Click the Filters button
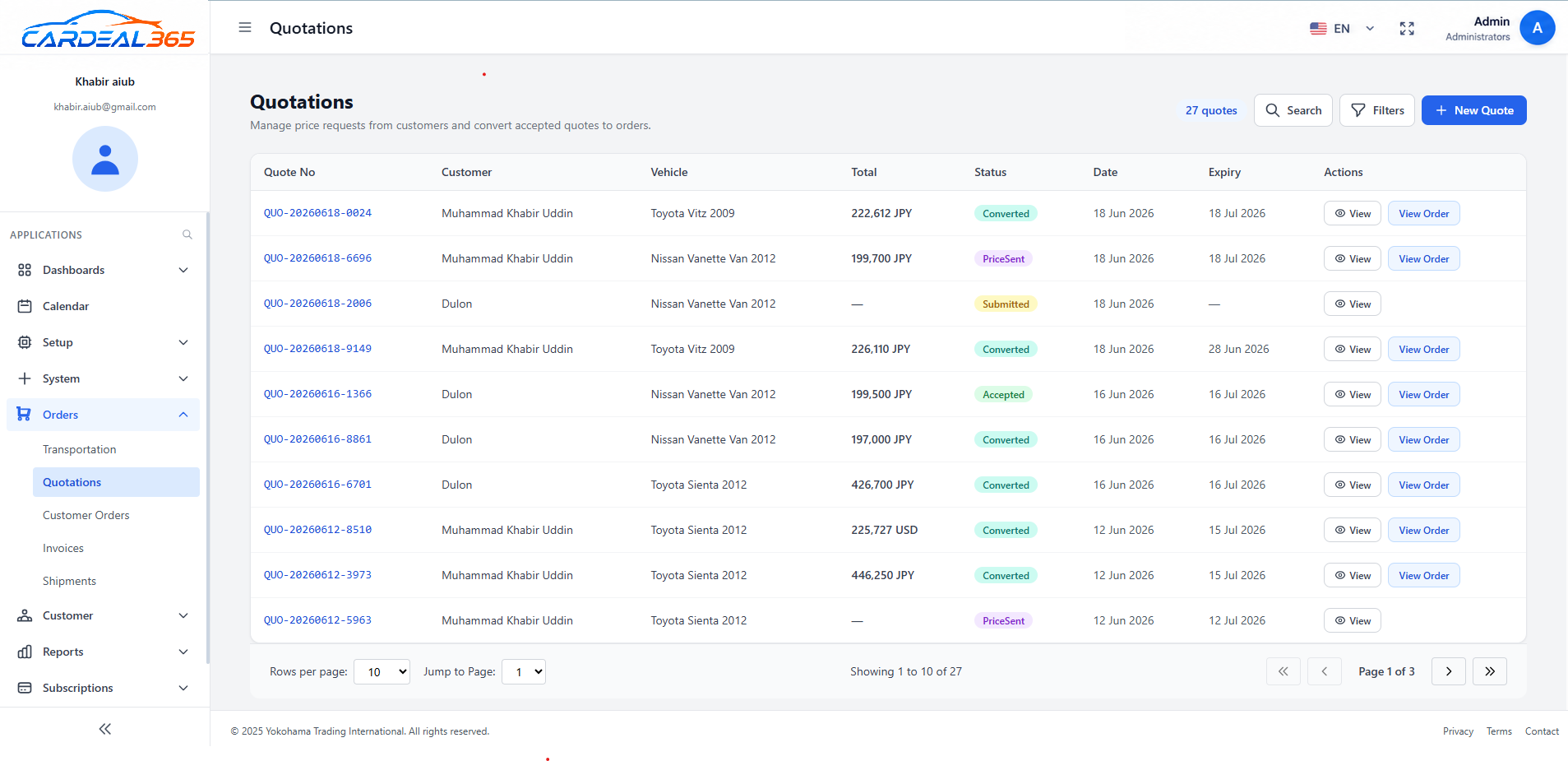The image size is (1568, 761). (x=1376, y=110)
